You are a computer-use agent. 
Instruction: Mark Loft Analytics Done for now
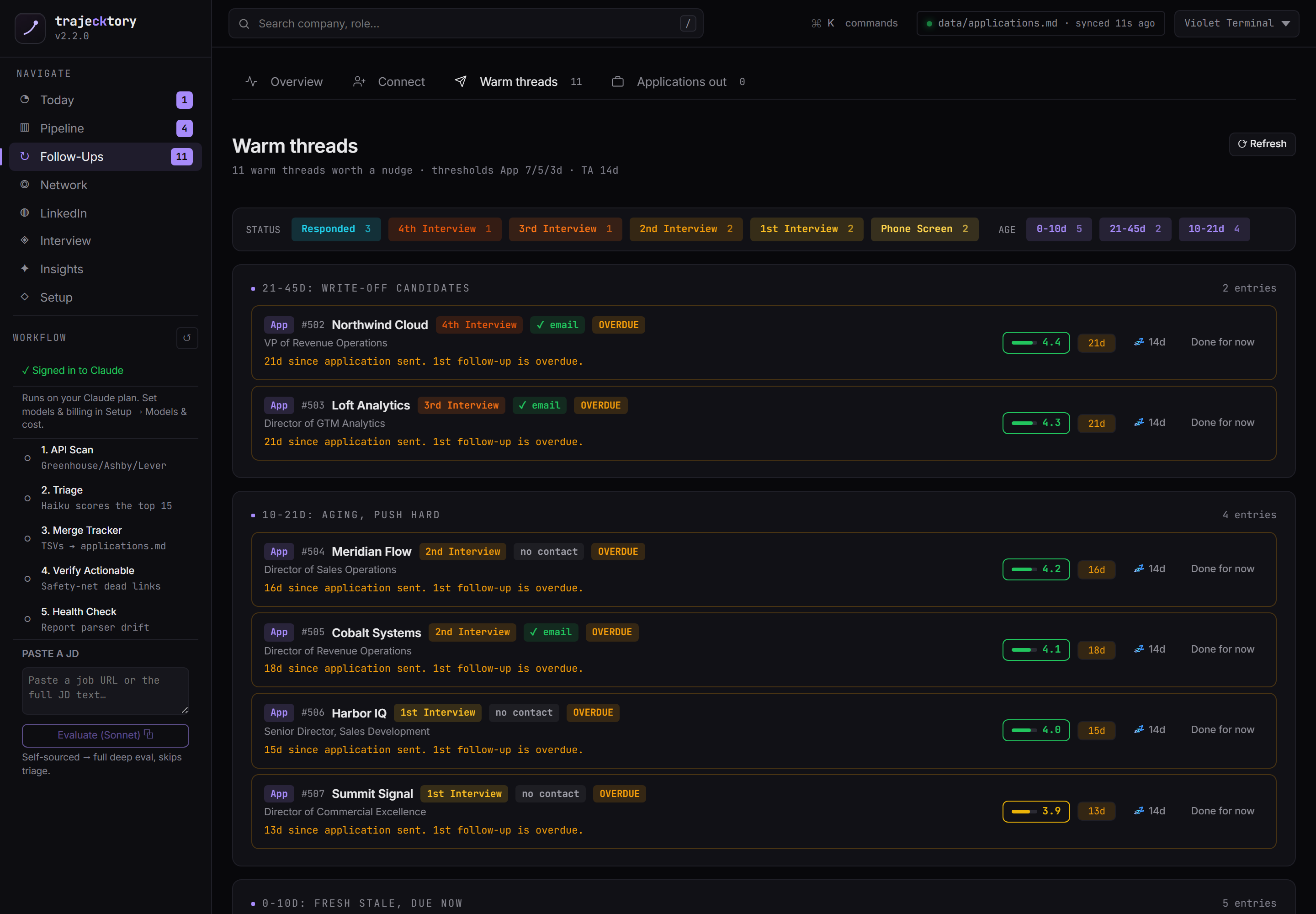1222,423
